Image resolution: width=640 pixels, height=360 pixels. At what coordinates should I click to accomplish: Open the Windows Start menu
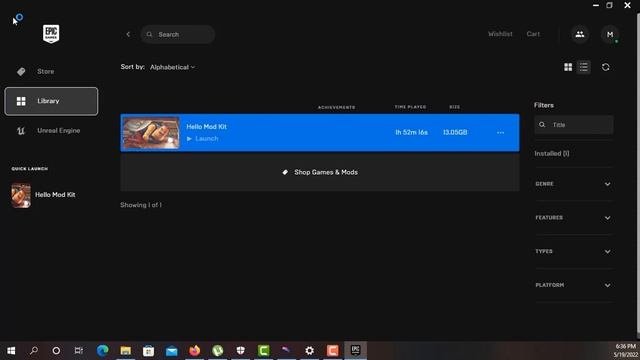11,351
